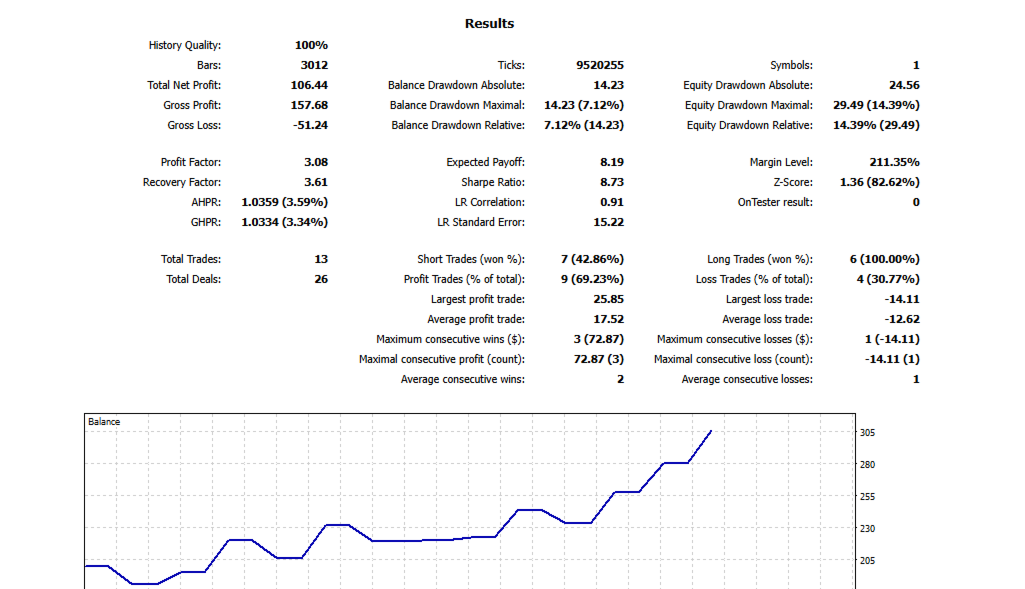
Task: Click the OnTester result value 0
Action: (916, 202)
